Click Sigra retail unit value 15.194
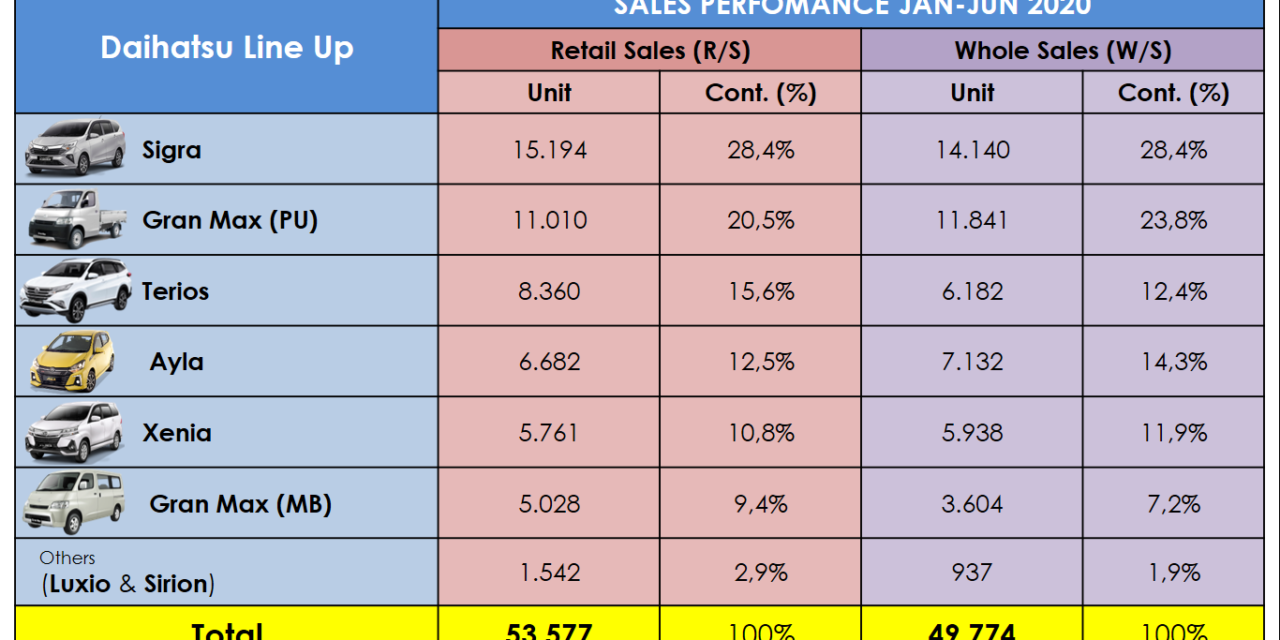Viewport: 1280px width, 640px height. pos(549,150)
